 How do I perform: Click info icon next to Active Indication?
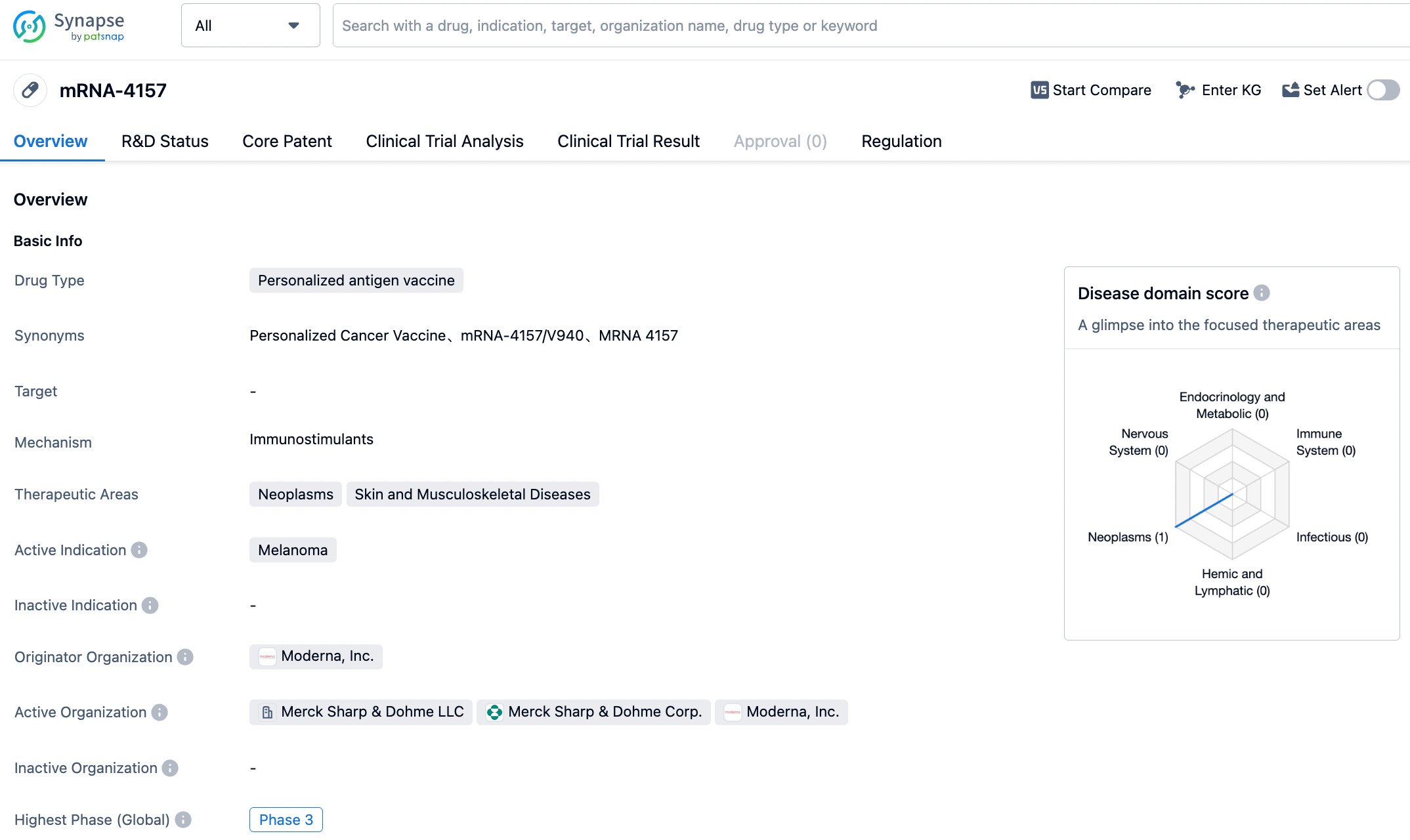139,550
